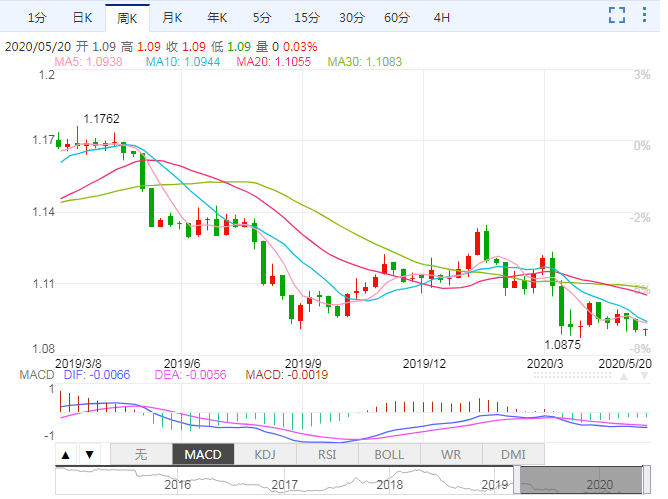Switch to 30分 chart interval
The width and height of the screenshot is (668, 499).
pos(352,18)
